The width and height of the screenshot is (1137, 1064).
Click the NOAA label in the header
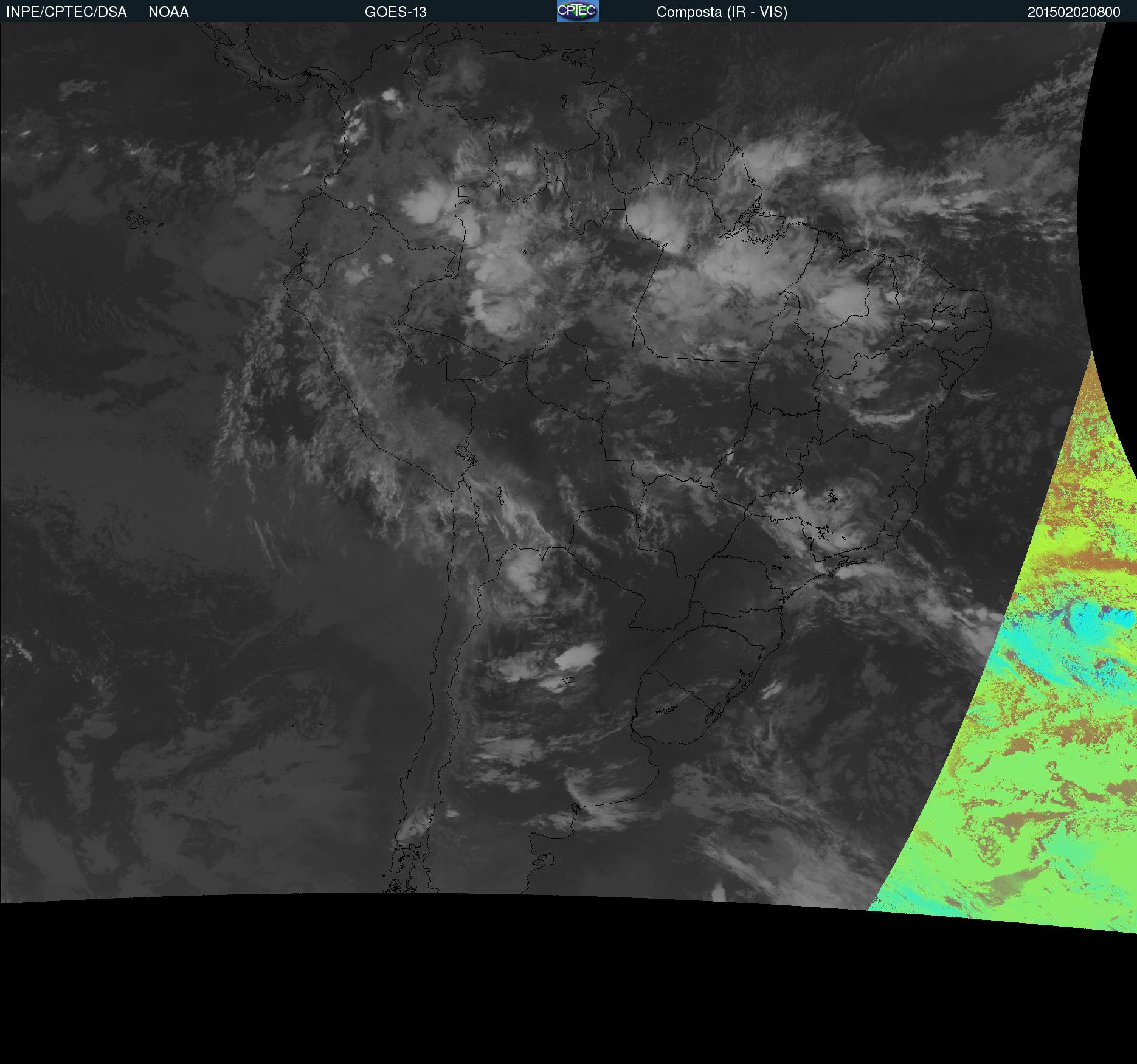click(x=168, y=12)
